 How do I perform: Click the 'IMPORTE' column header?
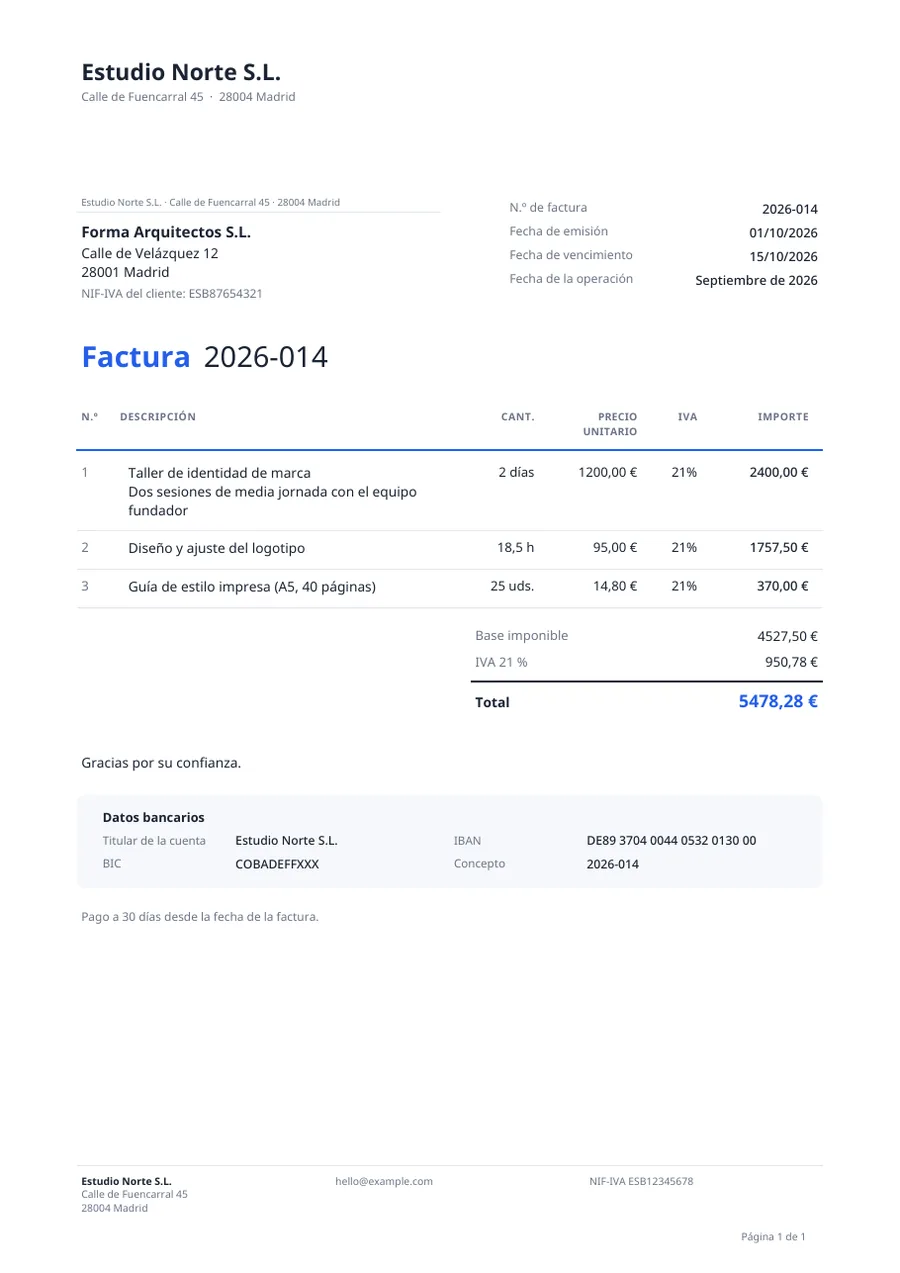point(783,417)
